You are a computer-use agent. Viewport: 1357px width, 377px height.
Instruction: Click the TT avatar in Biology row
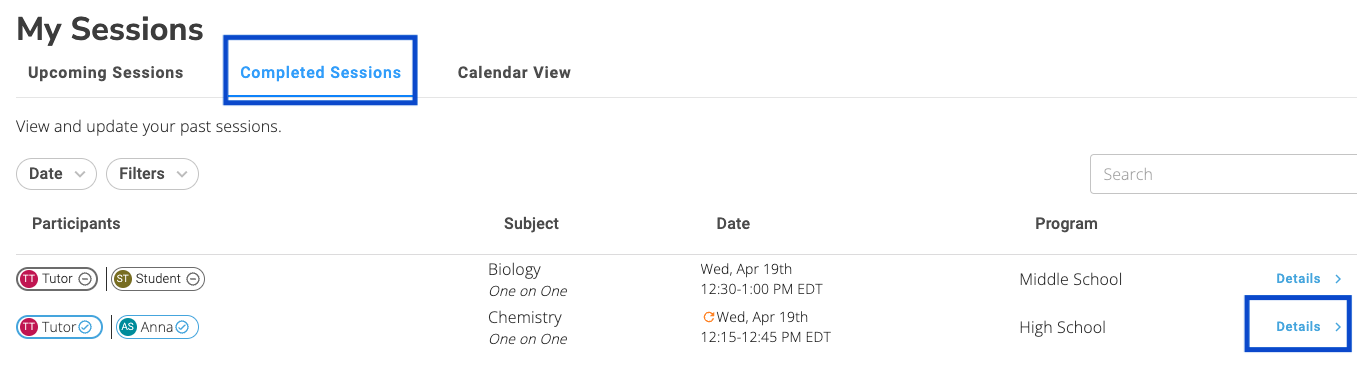(x=29, y=279)
